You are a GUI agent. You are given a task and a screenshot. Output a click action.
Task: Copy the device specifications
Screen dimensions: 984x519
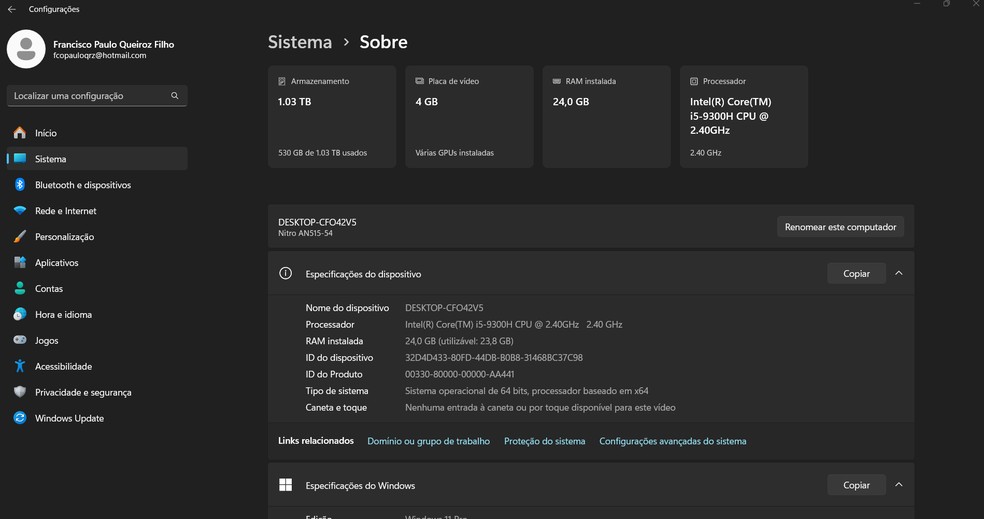[856, 273]
